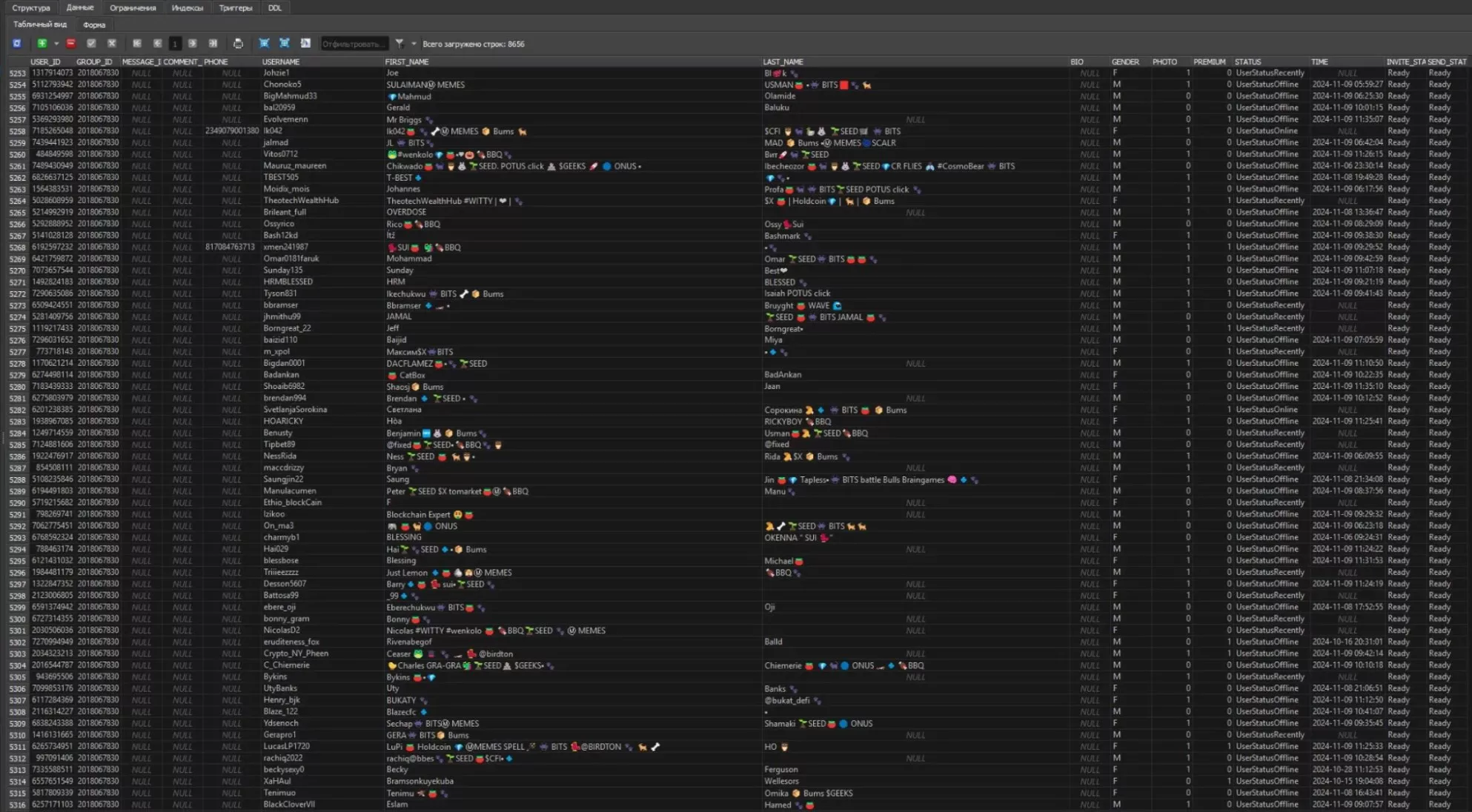
Task: Go to the next page of rows
Action: (193, 44)
